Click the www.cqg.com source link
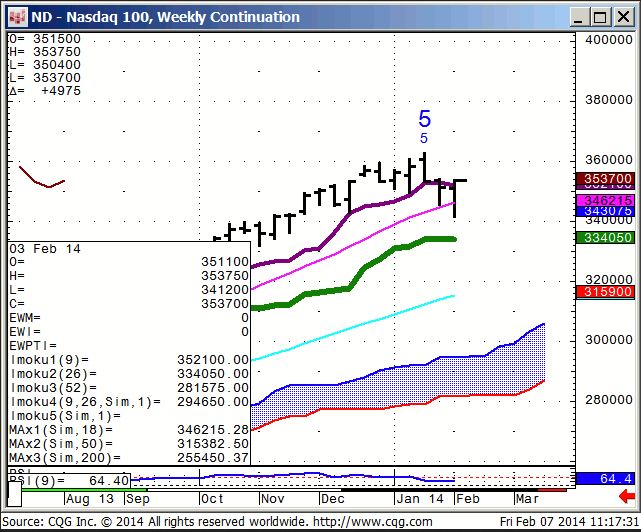This screenshot has height=532, width=641. tap(372, 522)
